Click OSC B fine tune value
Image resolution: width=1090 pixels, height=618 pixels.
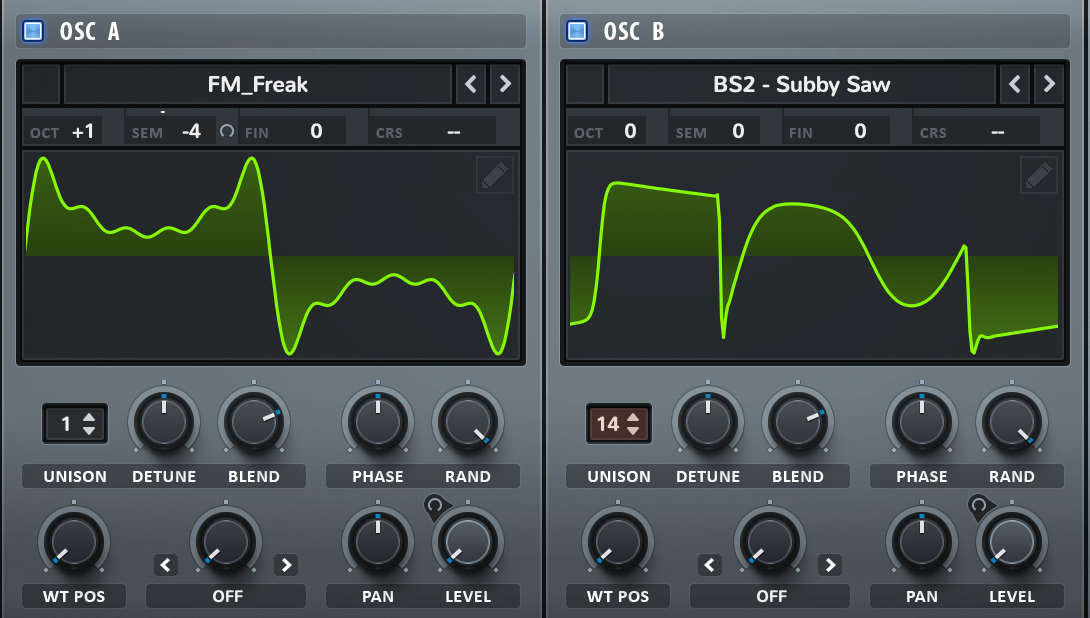point(860,131)
